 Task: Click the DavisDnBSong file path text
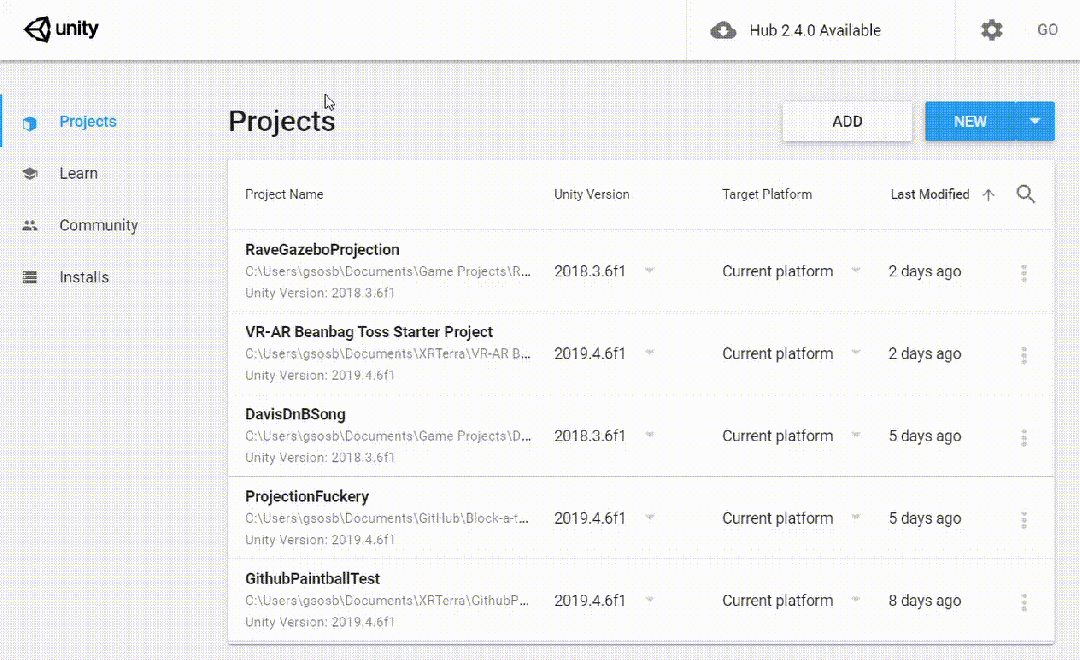pyautogui.click(x=388, y=436)
